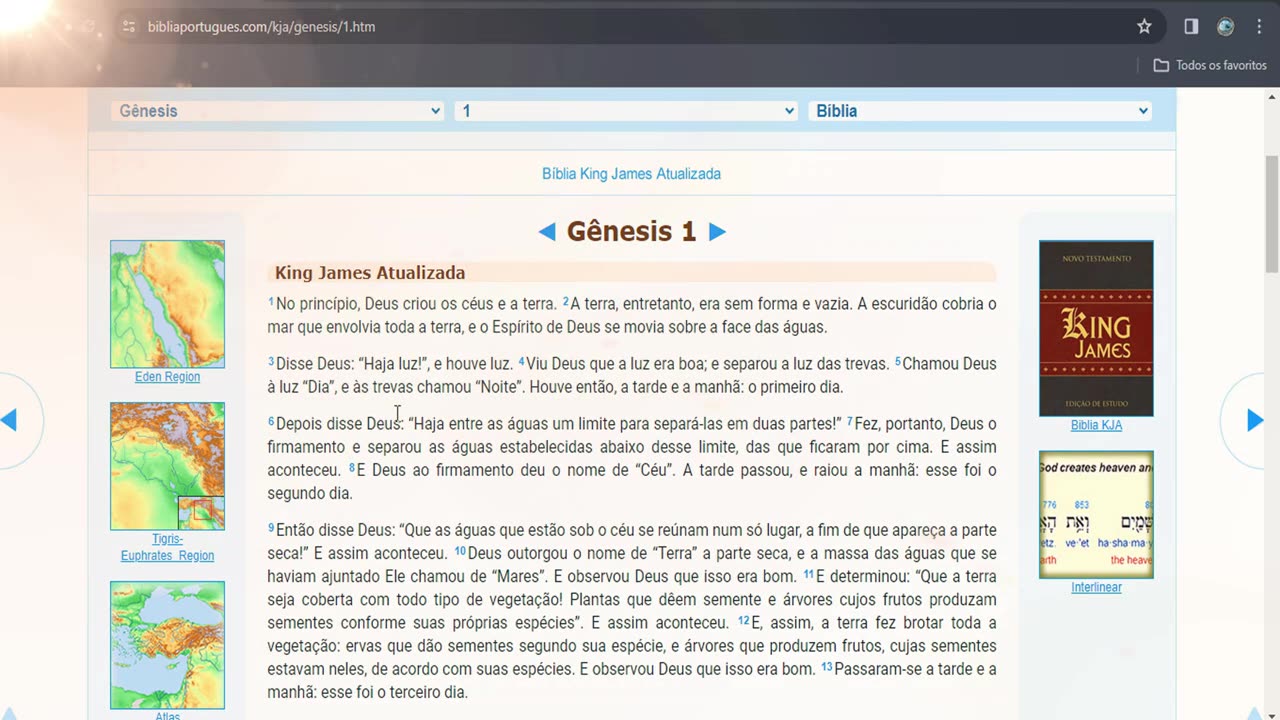Click verse number 11 link
The width and height of the screenshot is (1280, 720).
[x=808, y=574]
